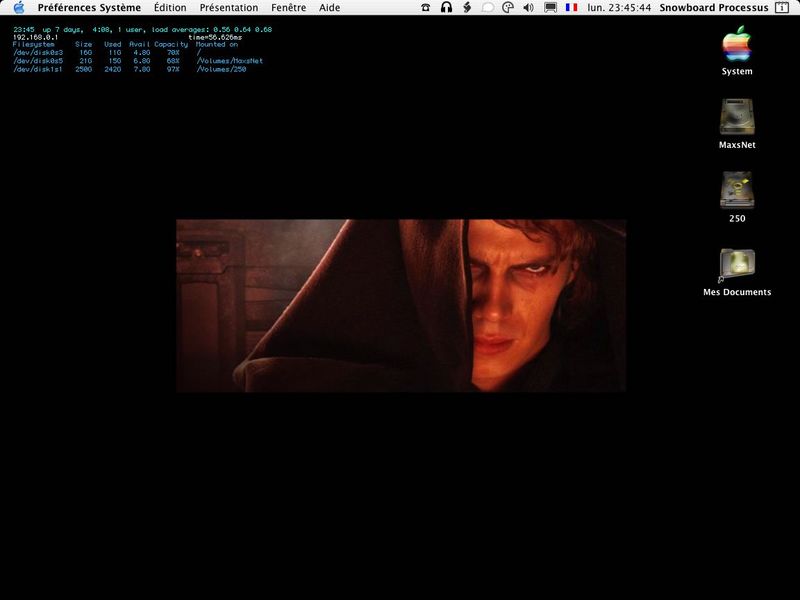Click the /Volumes/250 mount path text
The width and height of the screenshot is (800, 600).
pos(221,69)
